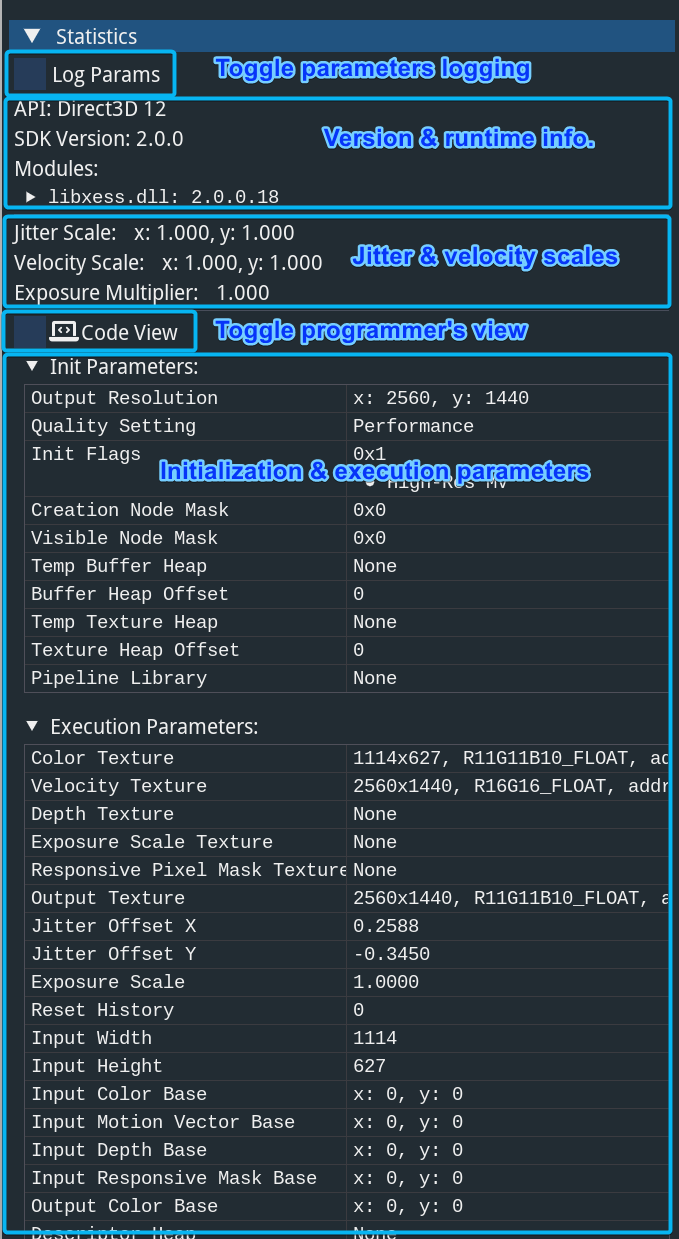This screenshot has width=679, height=1239.
Task: Click the Output Color Base row
Action: click(x=124, y=1206)
